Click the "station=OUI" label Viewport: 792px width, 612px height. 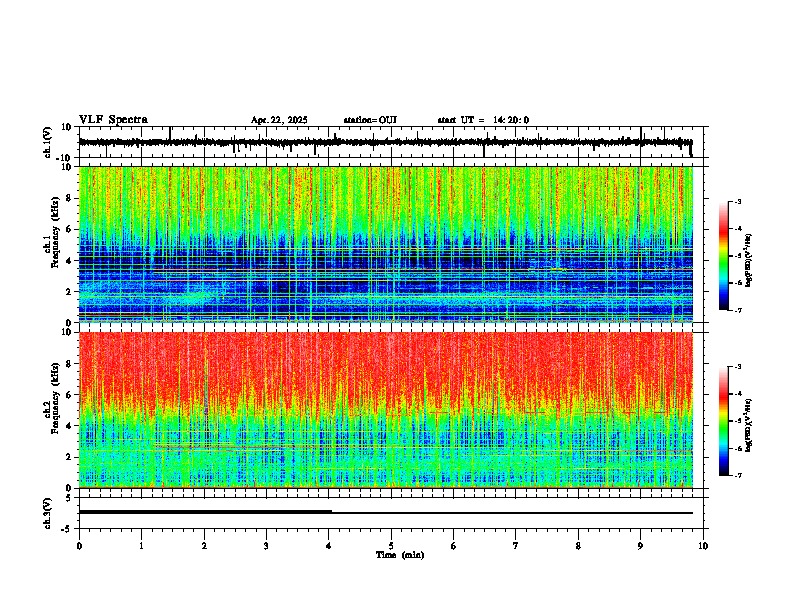(370, 120)
